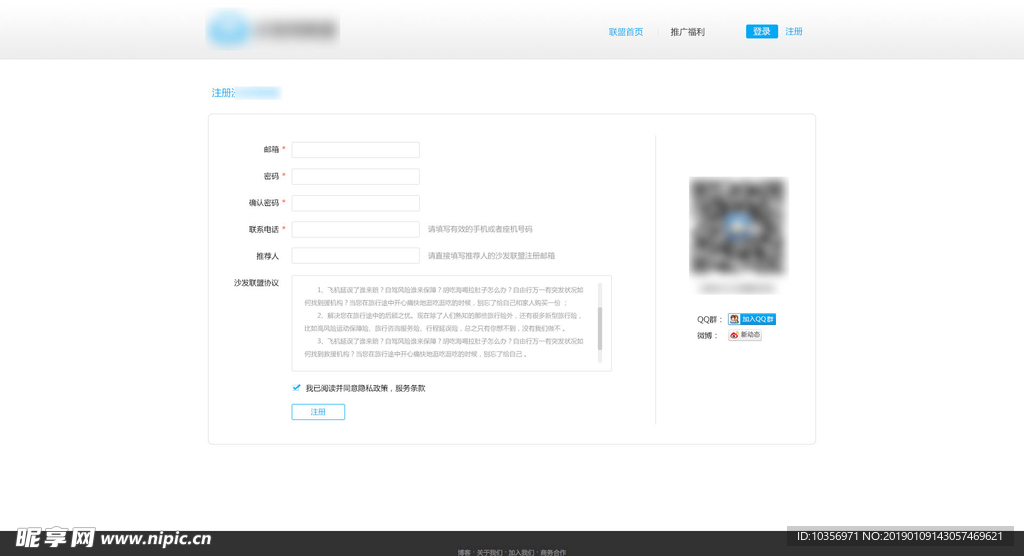Image resolution: width=1024 pixels, height=556 pixels.
Task: Toggle the 我已阅读并同意隐私政策 checkbox
Action: (296, 387)
